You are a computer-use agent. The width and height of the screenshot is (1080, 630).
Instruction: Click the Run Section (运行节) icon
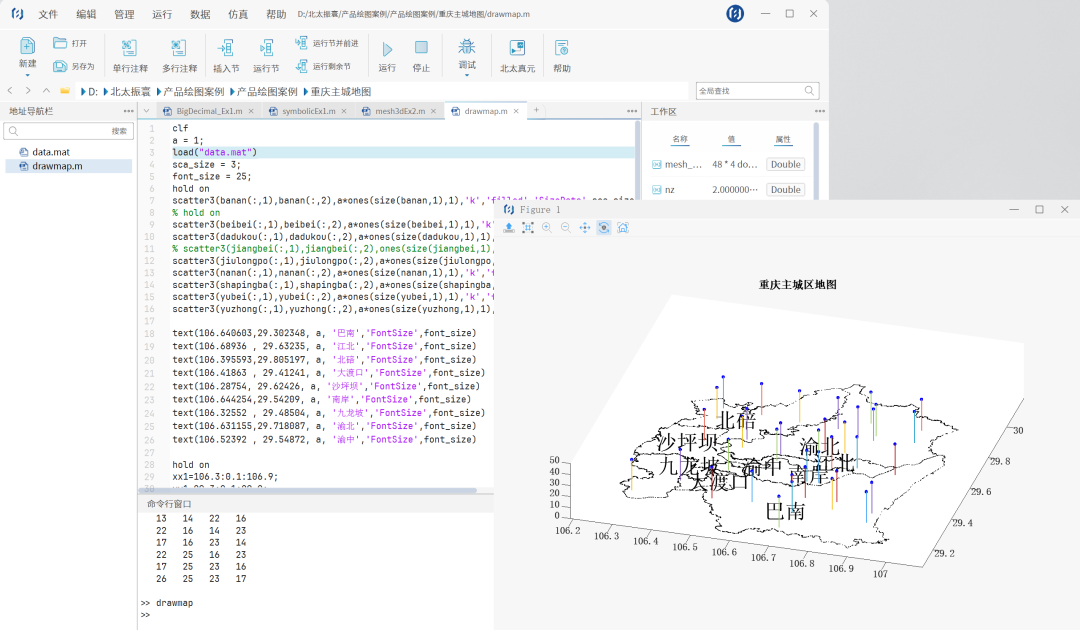pos(266,48)
